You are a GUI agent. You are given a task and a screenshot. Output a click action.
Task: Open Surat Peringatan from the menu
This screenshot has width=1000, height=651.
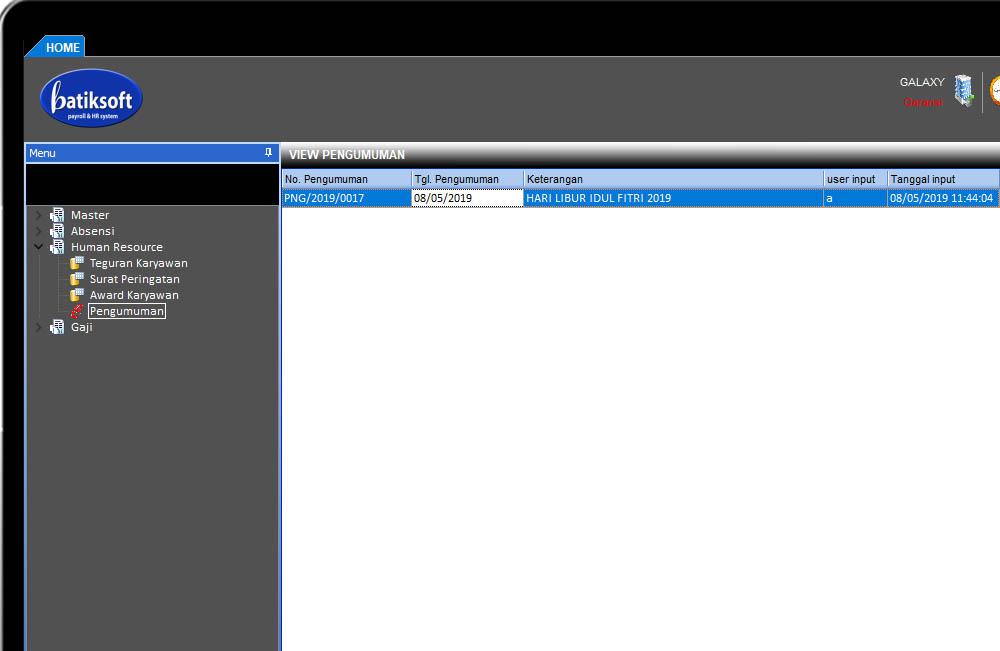point(134,279)
